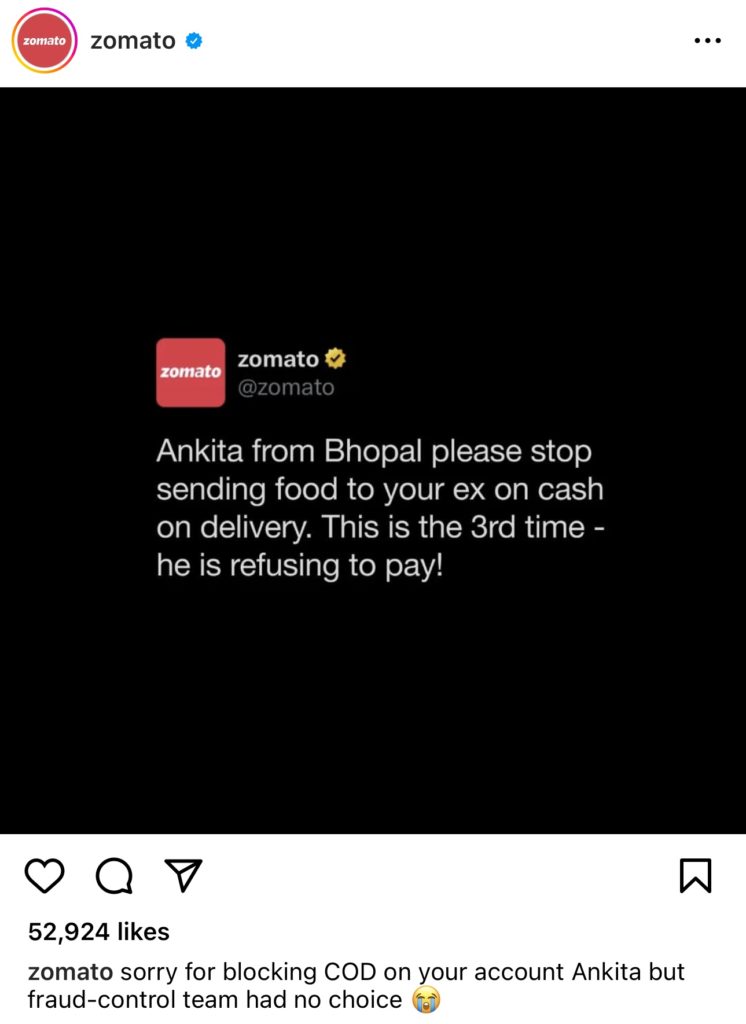
Task: View Zomato's story from the ringed avatar
Action: pyautogui.click(x=44, y=40)
